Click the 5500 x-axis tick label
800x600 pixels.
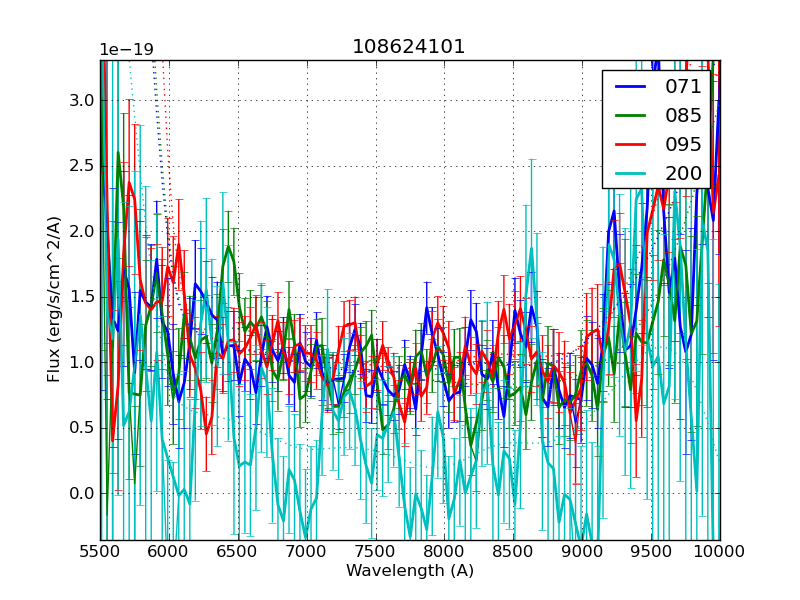101,551
